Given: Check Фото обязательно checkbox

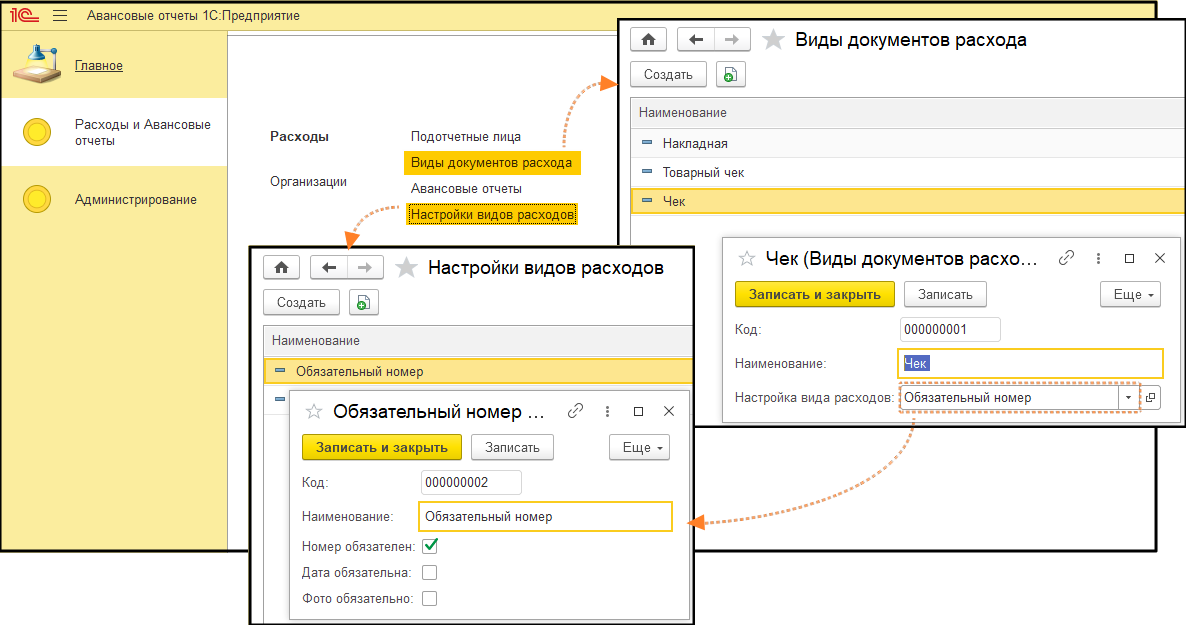Looking at the screenshot, I should click(430, 598).
